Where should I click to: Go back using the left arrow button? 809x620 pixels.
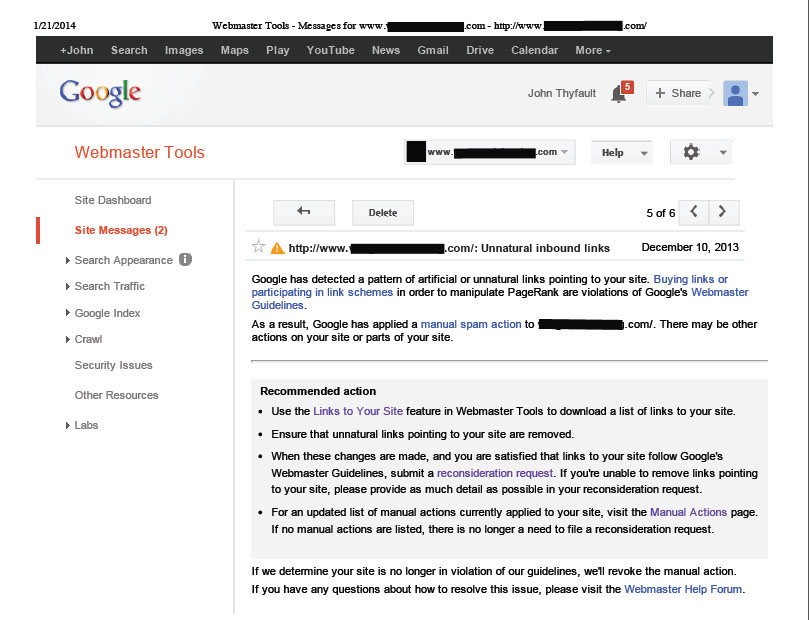point(304,212)
